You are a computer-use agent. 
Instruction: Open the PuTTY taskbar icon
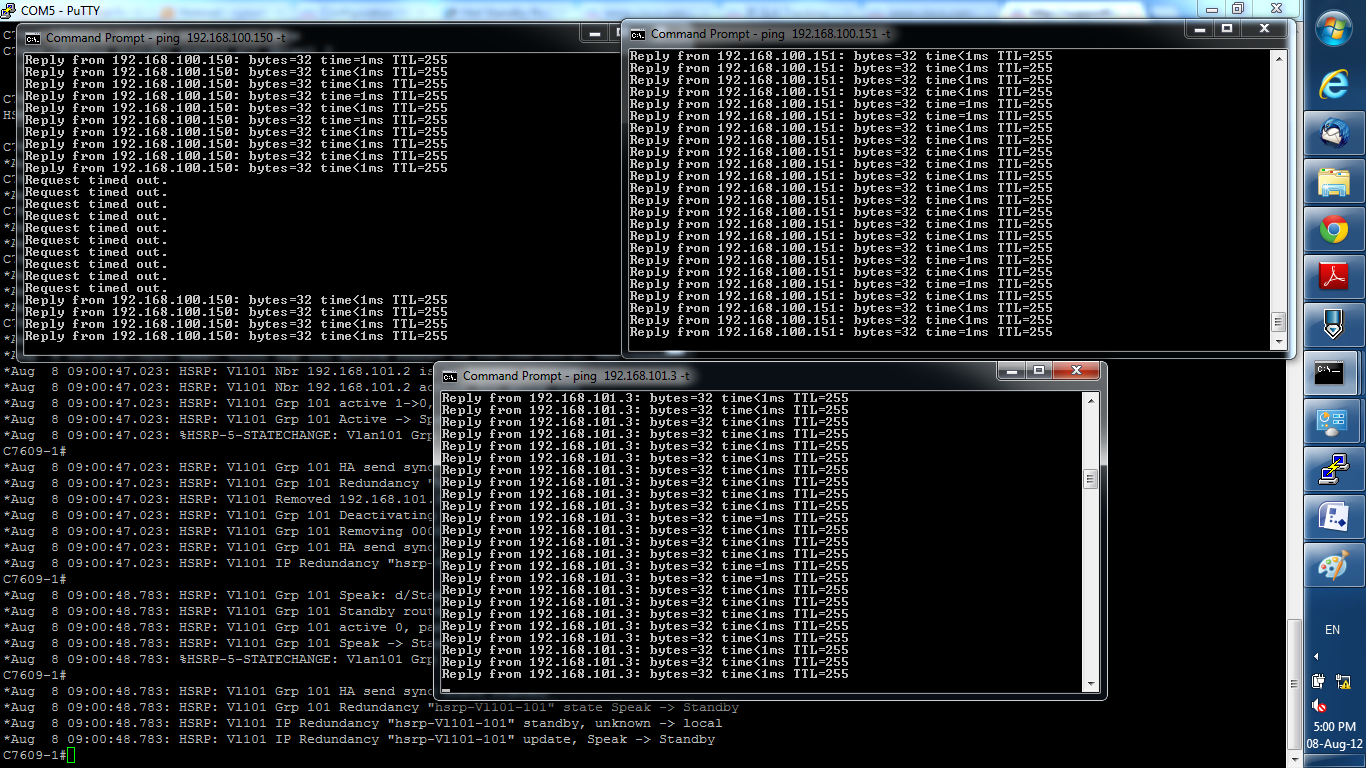point(1334,469)
